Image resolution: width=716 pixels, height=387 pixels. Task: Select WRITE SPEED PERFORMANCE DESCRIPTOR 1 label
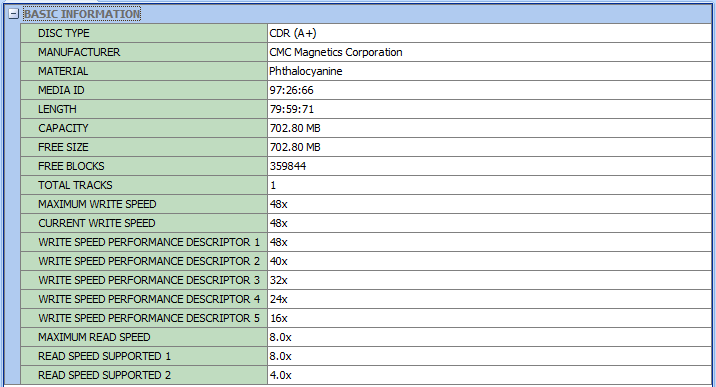[149, 242]
